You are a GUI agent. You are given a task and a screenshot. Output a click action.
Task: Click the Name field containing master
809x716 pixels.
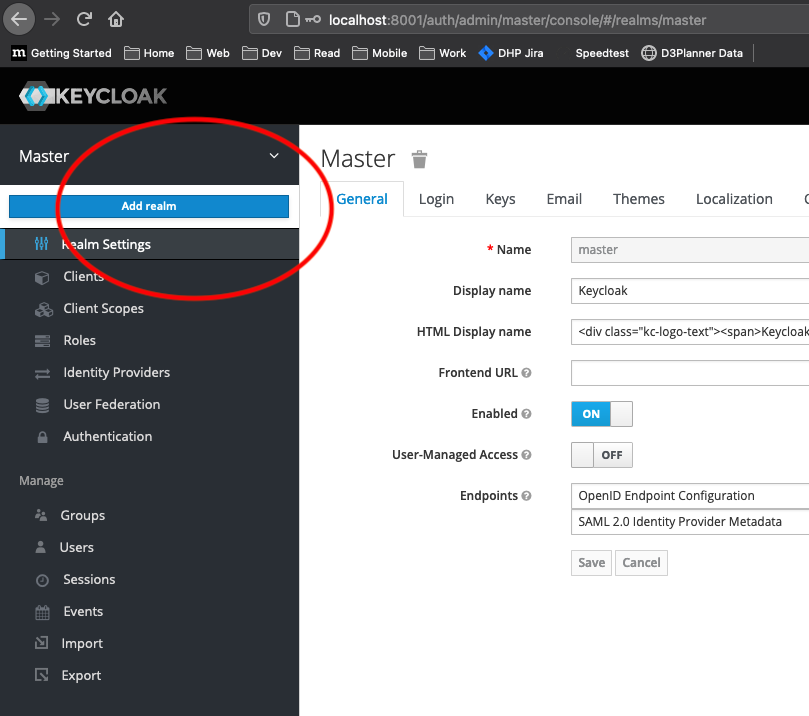coord(690,250)
